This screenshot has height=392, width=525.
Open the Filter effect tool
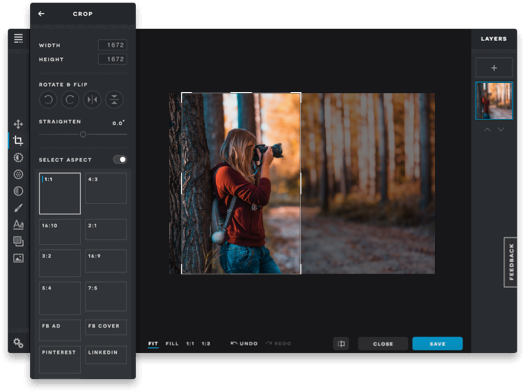18,174
